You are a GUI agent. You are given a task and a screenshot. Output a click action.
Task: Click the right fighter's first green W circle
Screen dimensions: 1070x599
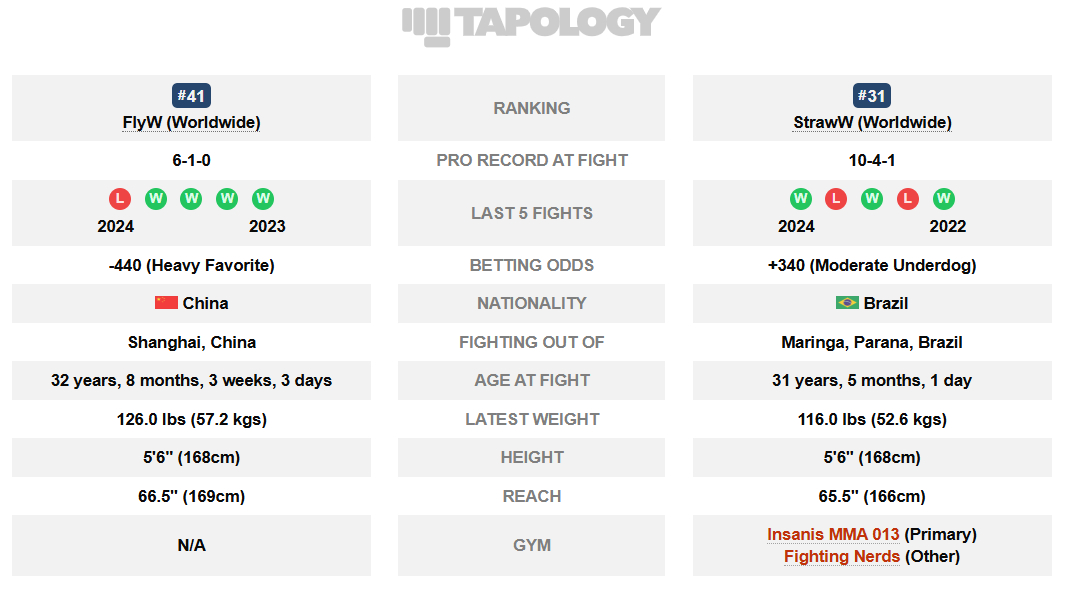(800, 199)
